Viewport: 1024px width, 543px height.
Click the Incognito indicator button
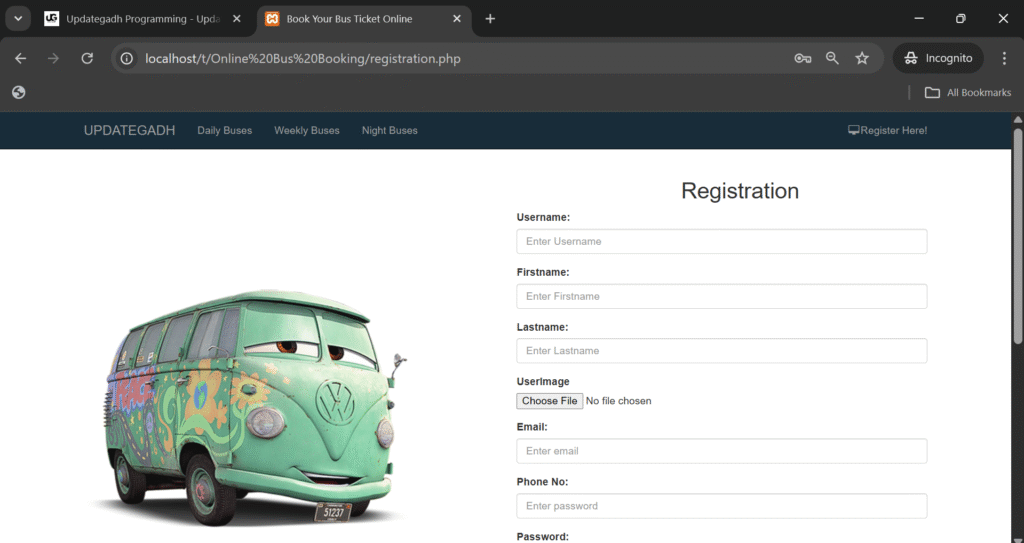coord(938,58)
